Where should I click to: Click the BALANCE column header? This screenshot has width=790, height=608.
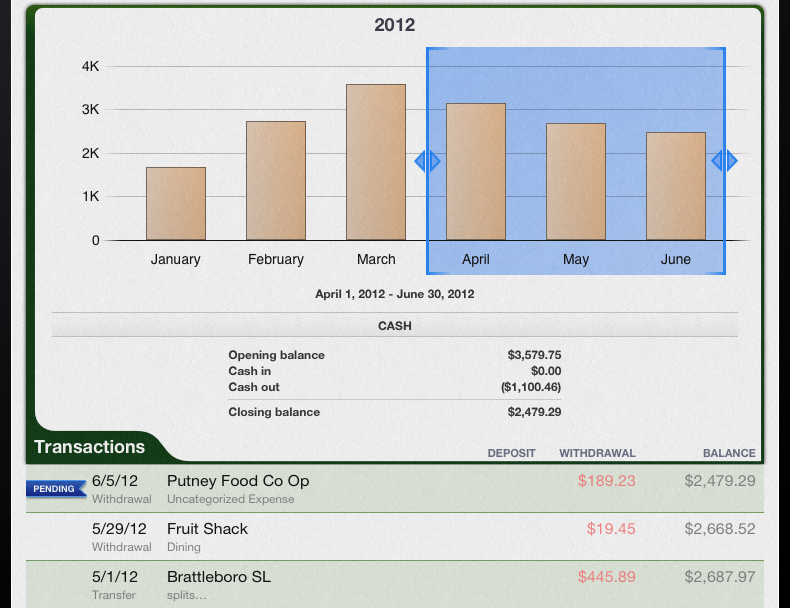click(x=728, y=453)
